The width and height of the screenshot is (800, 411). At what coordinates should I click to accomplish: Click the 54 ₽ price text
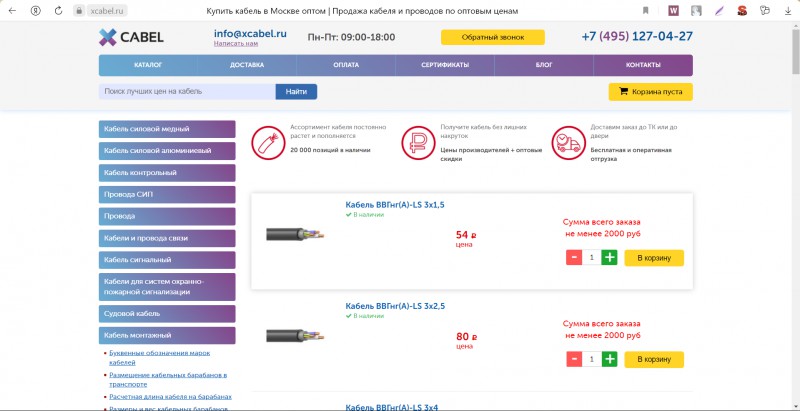466,235
